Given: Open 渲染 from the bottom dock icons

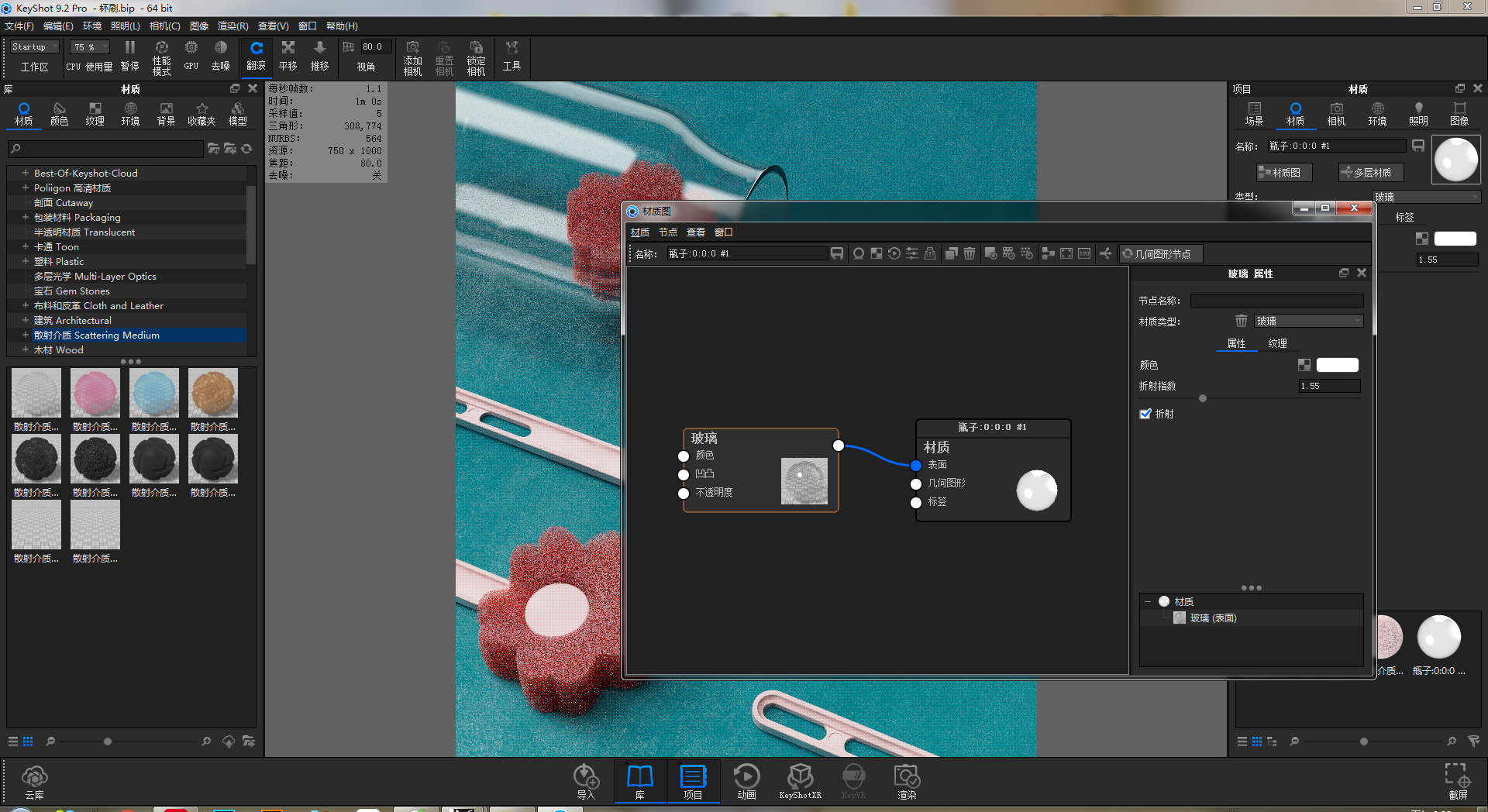Looking at the screenshot, I should pos(905,780).
